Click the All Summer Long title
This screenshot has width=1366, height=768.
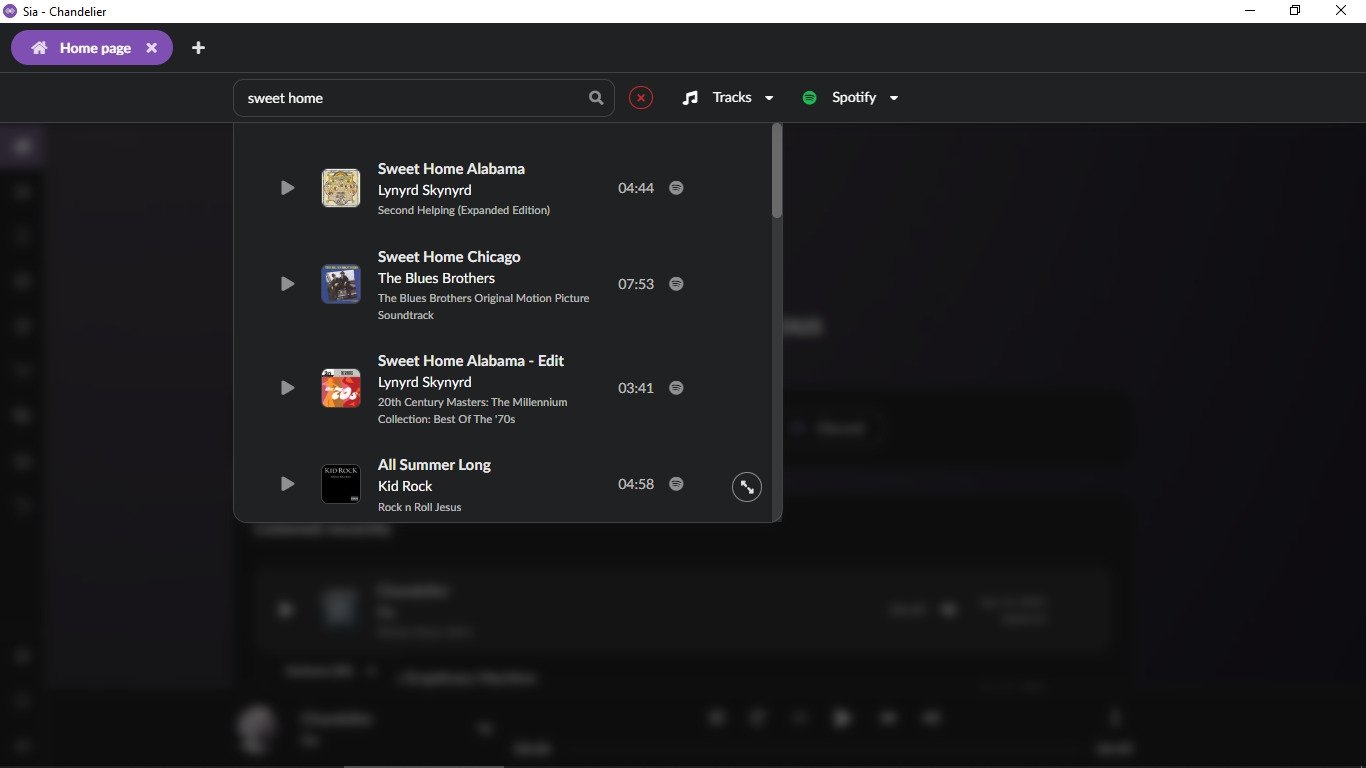[x=434, y=465]
